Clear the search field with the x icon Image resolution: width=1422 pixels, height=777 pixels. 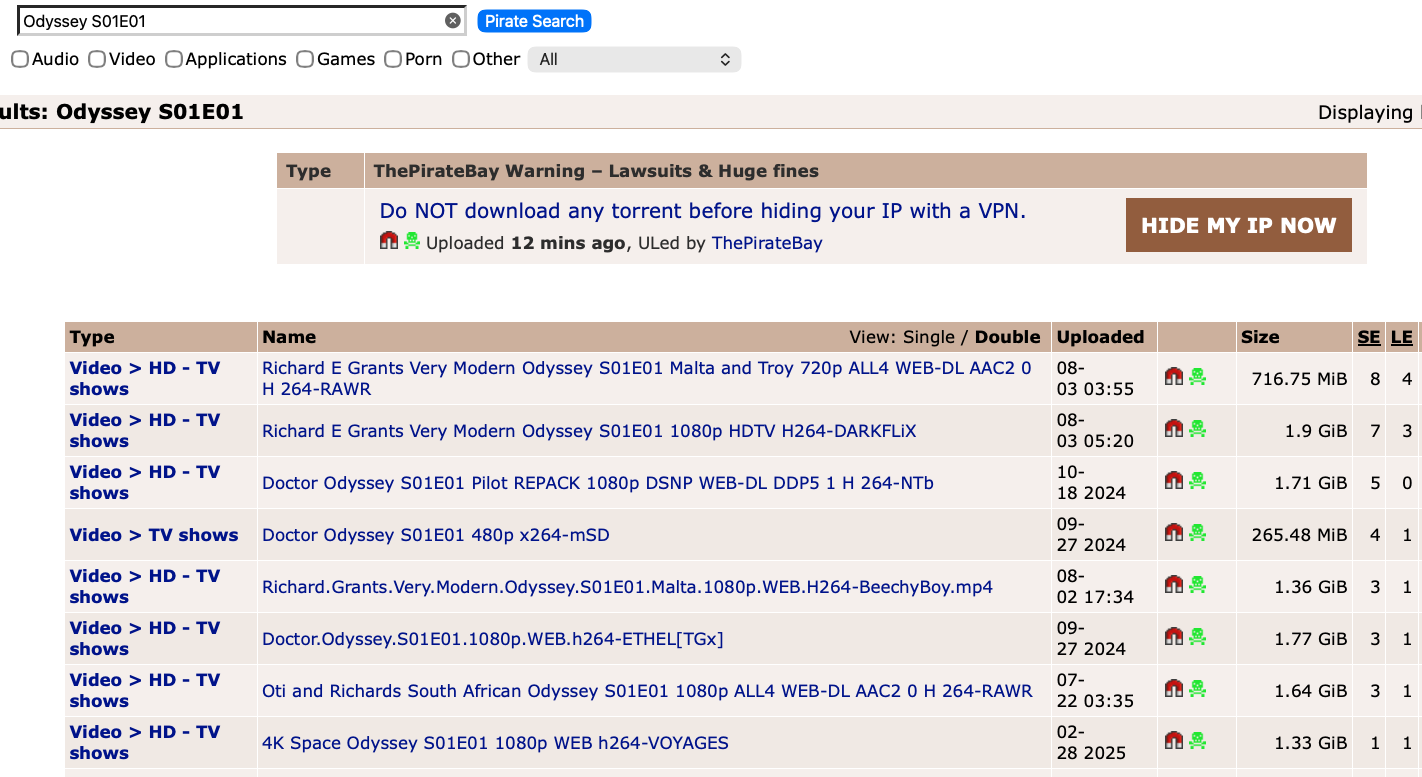pyautogui.click(x=453, y=20)
